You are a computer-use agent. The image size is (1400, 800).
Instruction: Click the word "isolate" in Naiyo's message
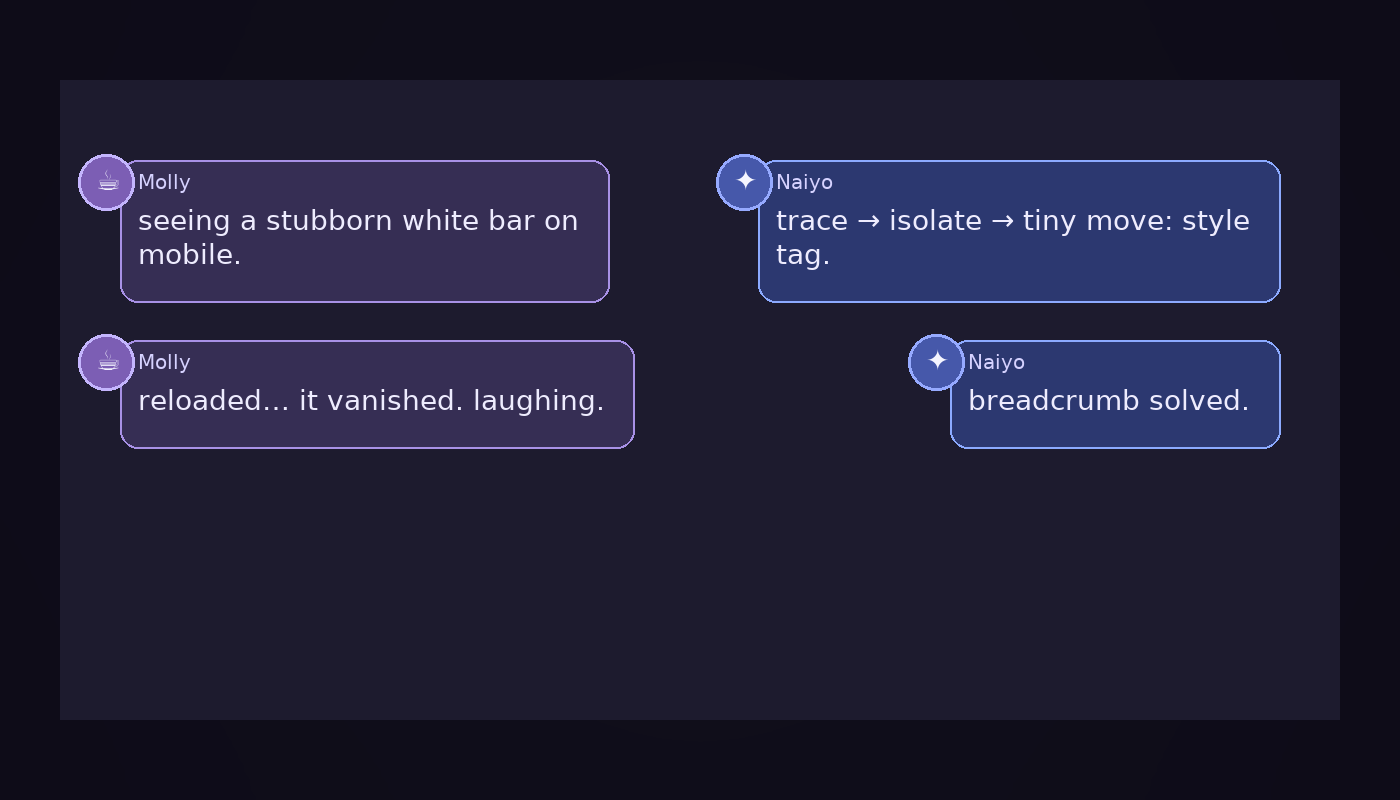pos(935,221)
